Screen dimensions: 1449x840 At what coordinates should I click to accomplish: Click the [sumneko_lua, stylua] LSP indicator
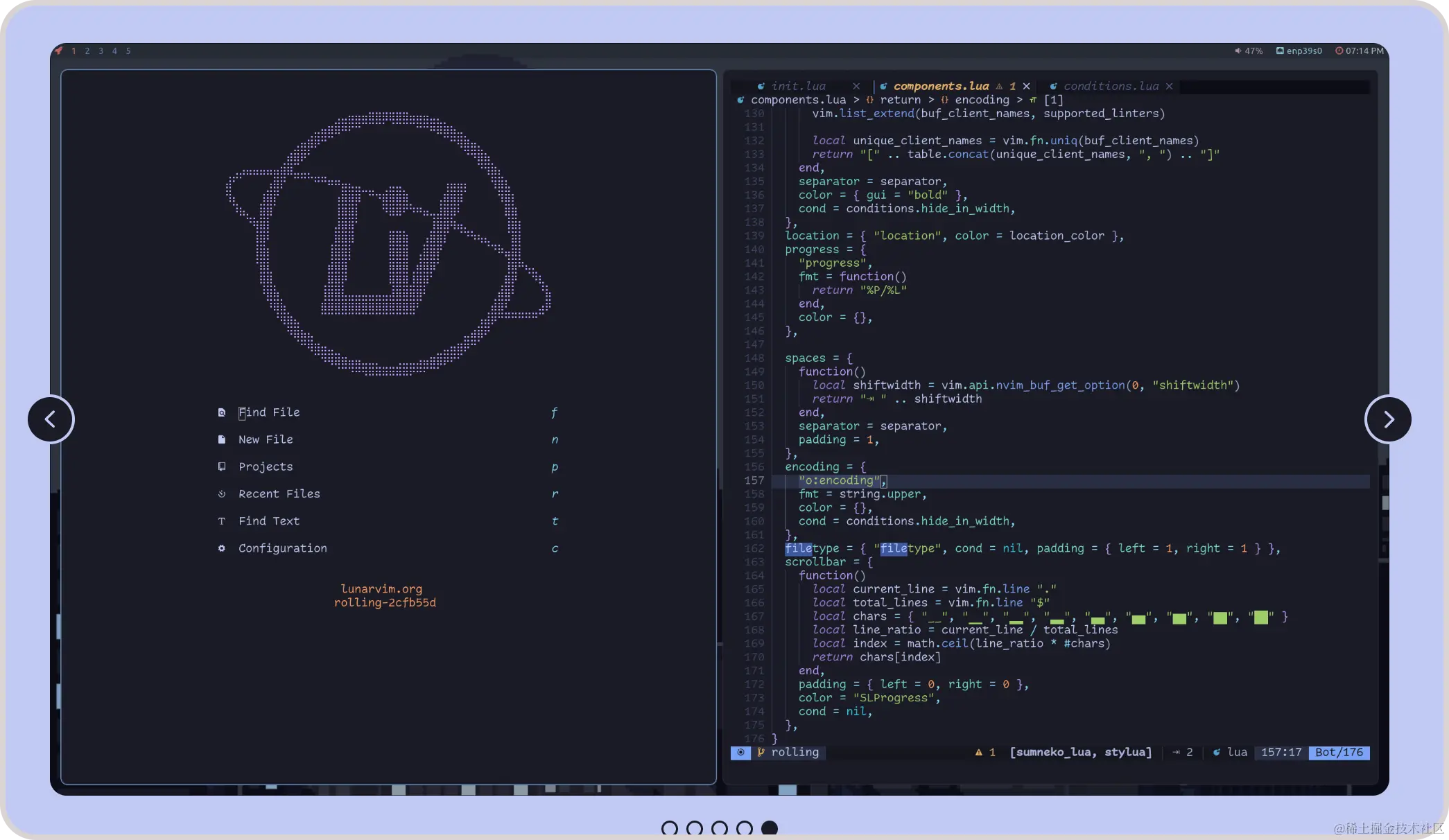point(1080,753)
